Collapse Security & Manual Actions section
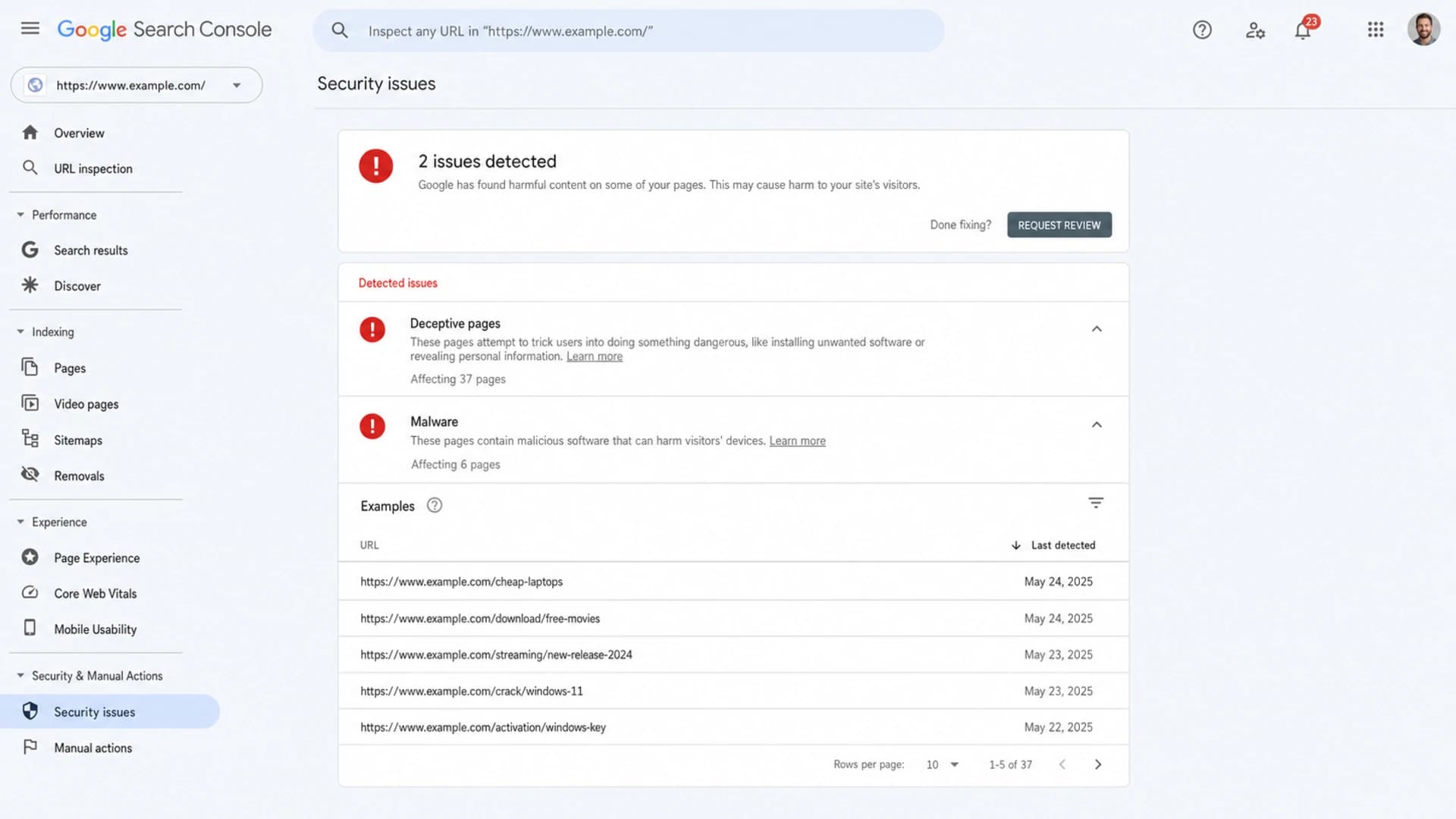 pyautogui.click(x=20, y=676)
